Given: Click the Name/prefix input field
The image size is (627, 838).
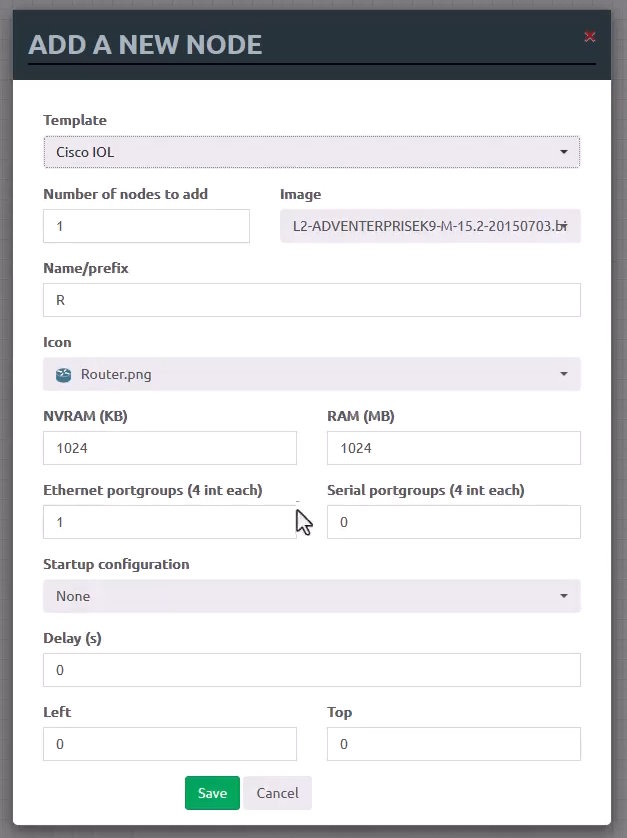Looking at the screenshot, I should pyautogui.click(x=312, y=300).
